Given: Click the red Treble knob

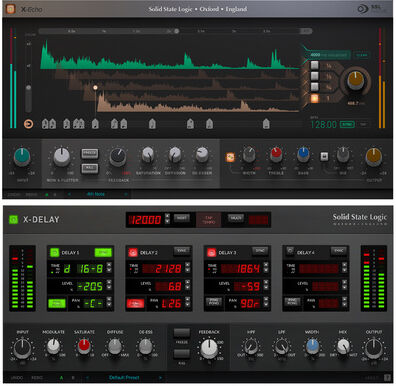Looking at the screenshot, I should click(x=276, y=154).
